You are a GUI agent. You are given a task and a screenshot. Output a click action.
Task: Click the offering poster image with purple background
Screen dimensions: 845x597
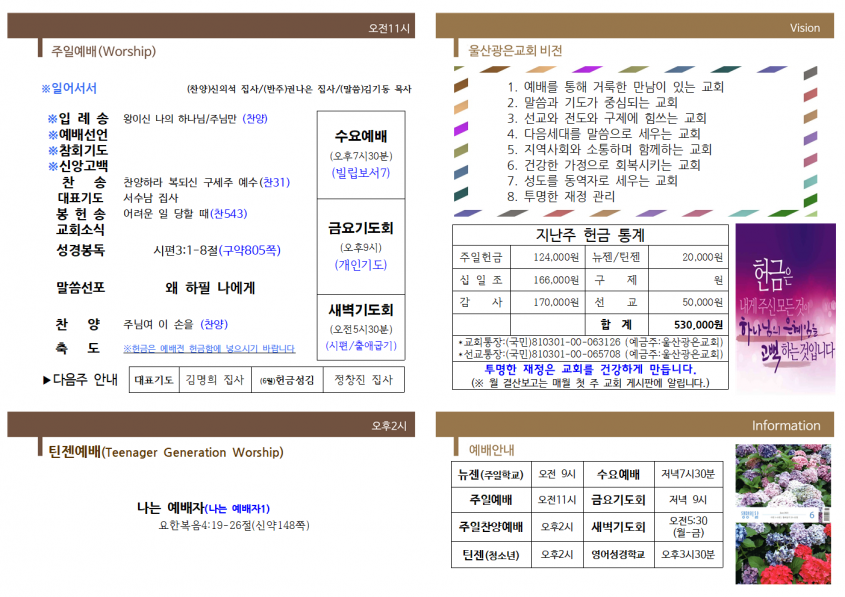(x=785, y=306)
